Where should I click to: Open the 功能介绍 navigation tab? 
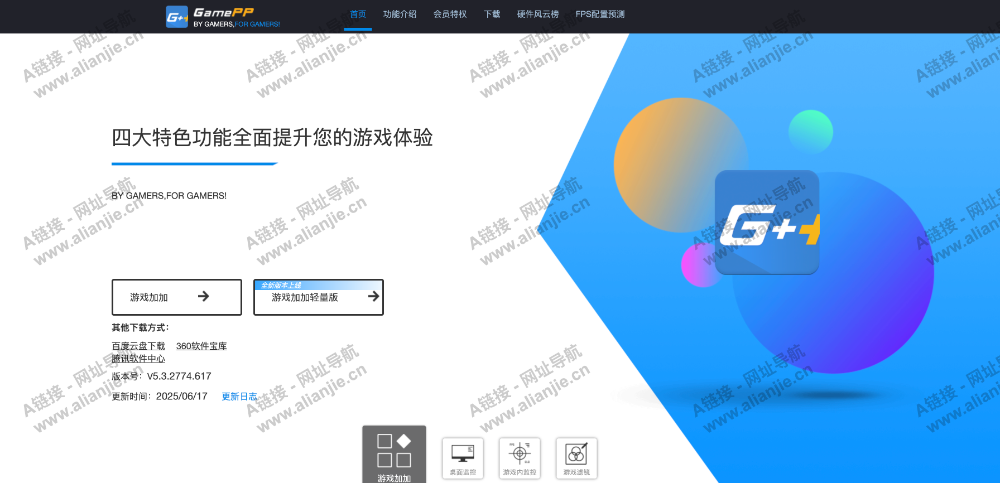399,14
